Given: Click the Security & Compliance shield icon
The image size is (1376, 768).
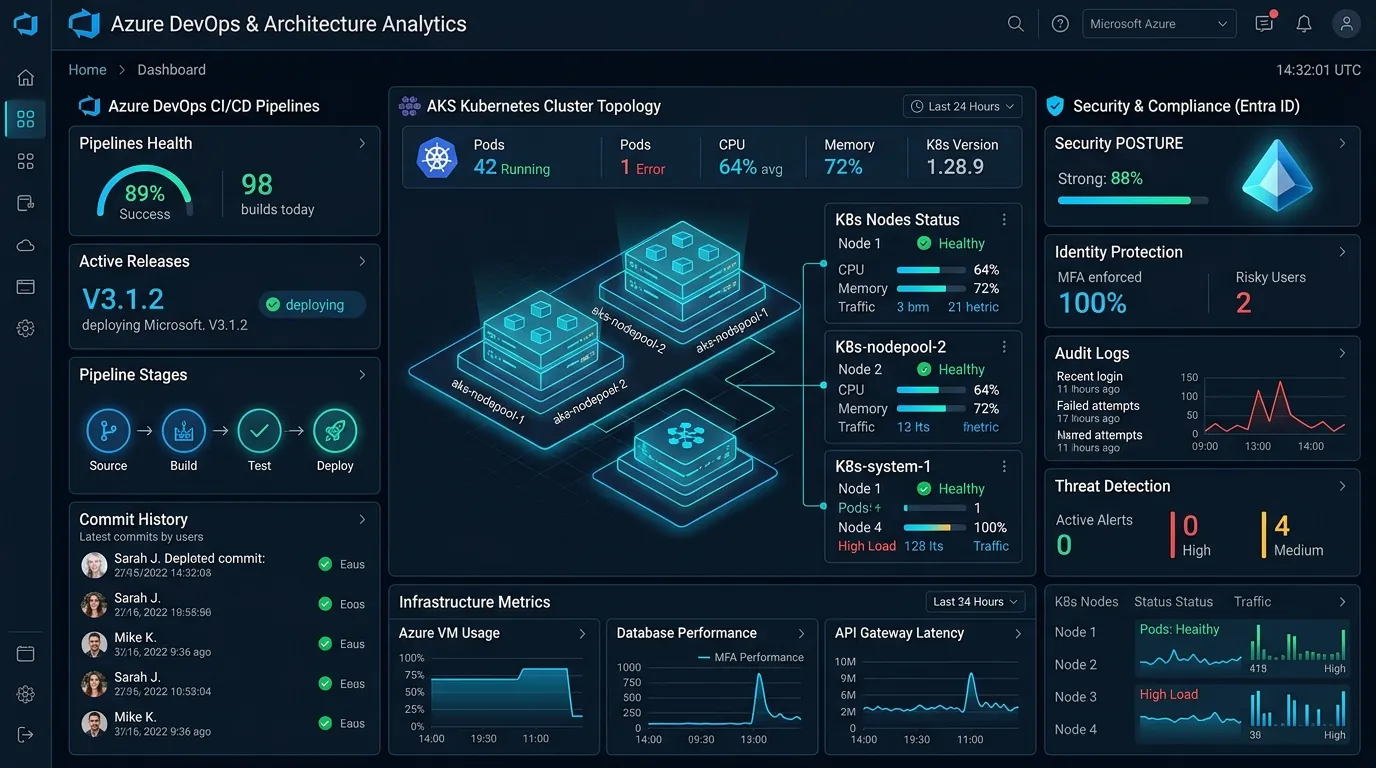Looking at the screenshot, I should 1055,106.
